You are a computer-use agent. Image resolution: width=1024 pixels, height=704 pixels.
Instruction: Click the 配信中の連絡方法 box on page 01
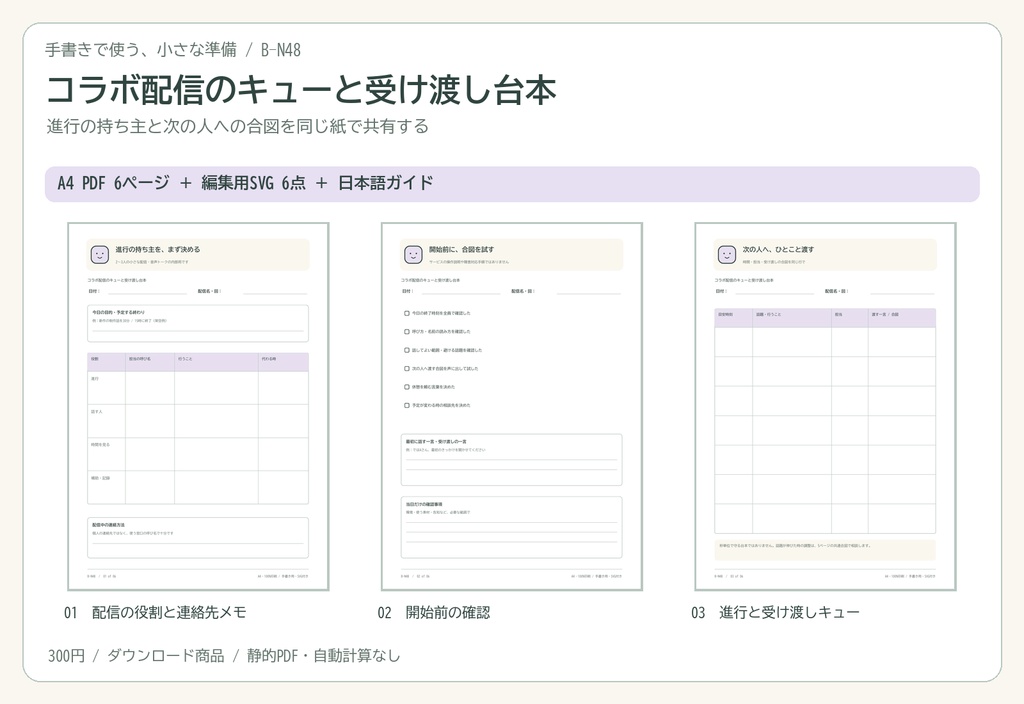click(198, 538)
